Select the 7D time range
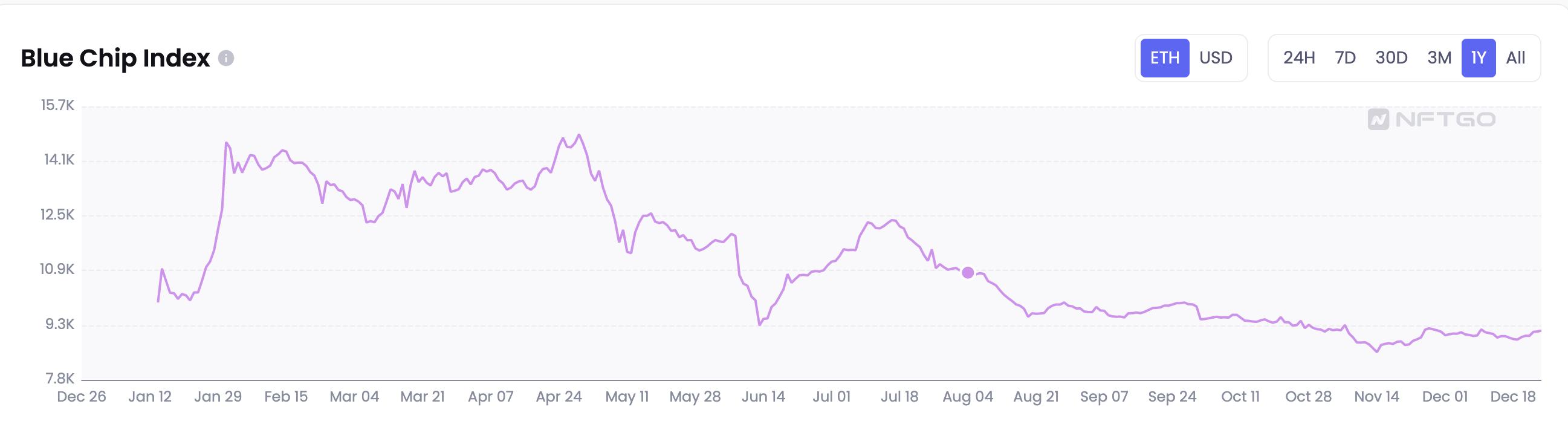 click(x=1345, y=58)
